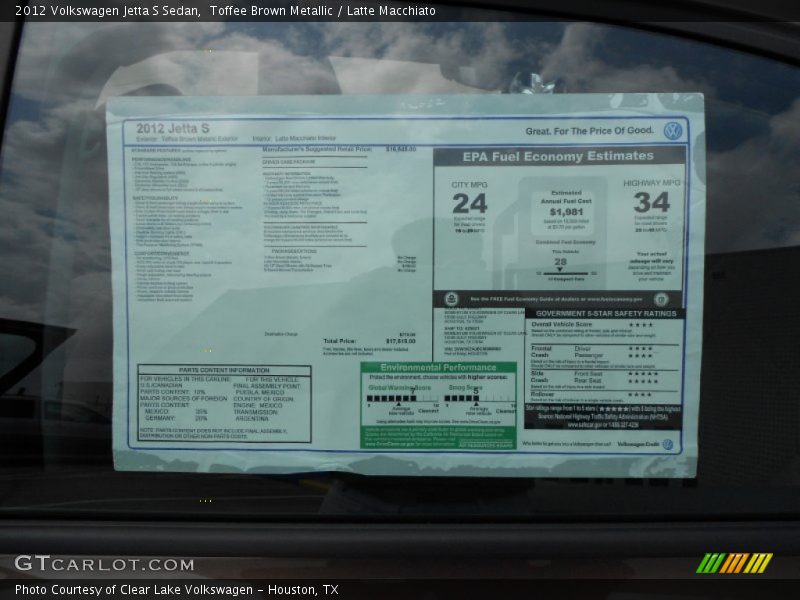The height and width of the screenshot is (600, 800).
Task: Click the total price amount $17,815.00
Action: coord(401,341)
